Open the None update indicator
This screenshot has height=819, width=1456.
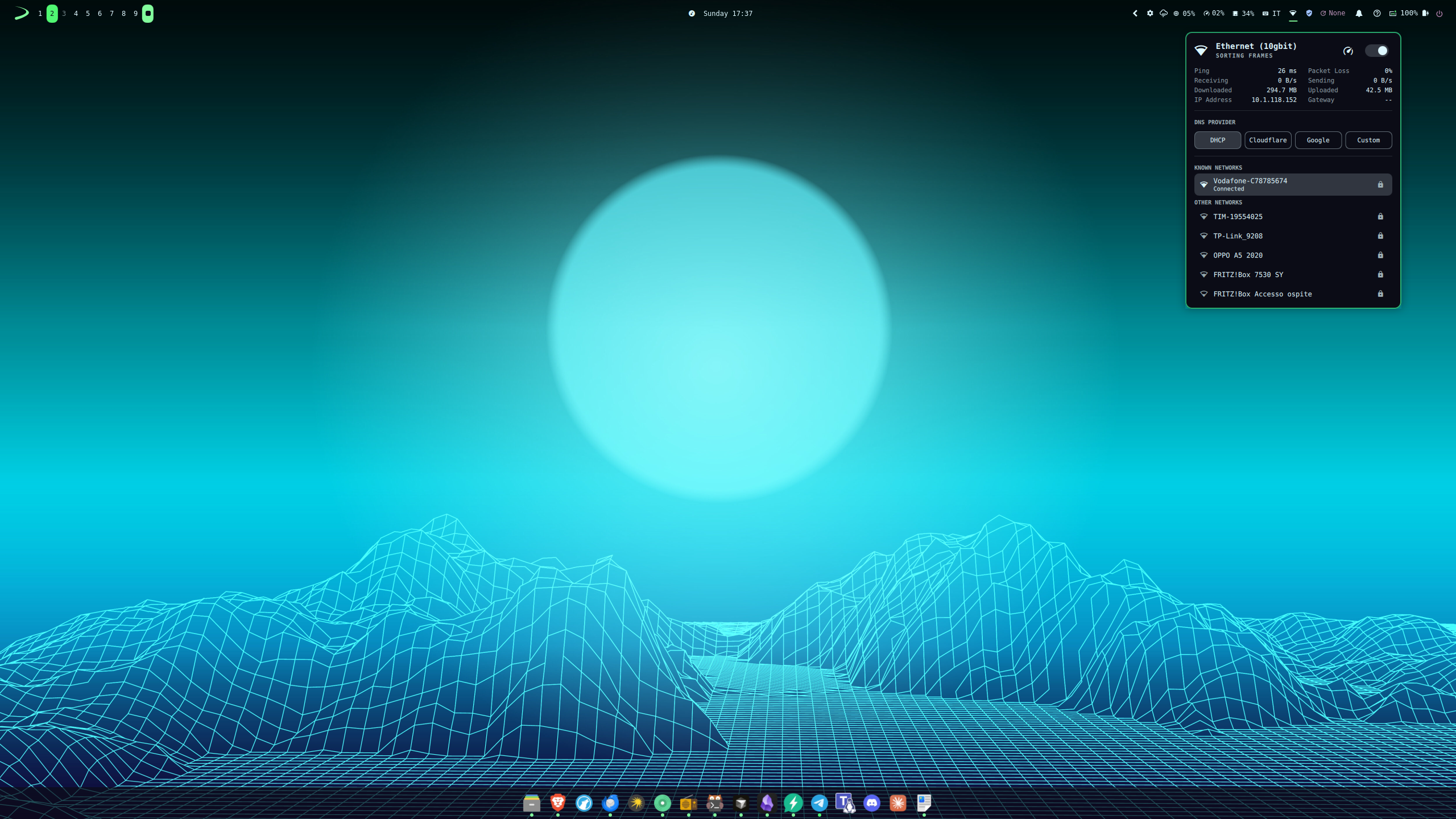(x=1333, y=13)
